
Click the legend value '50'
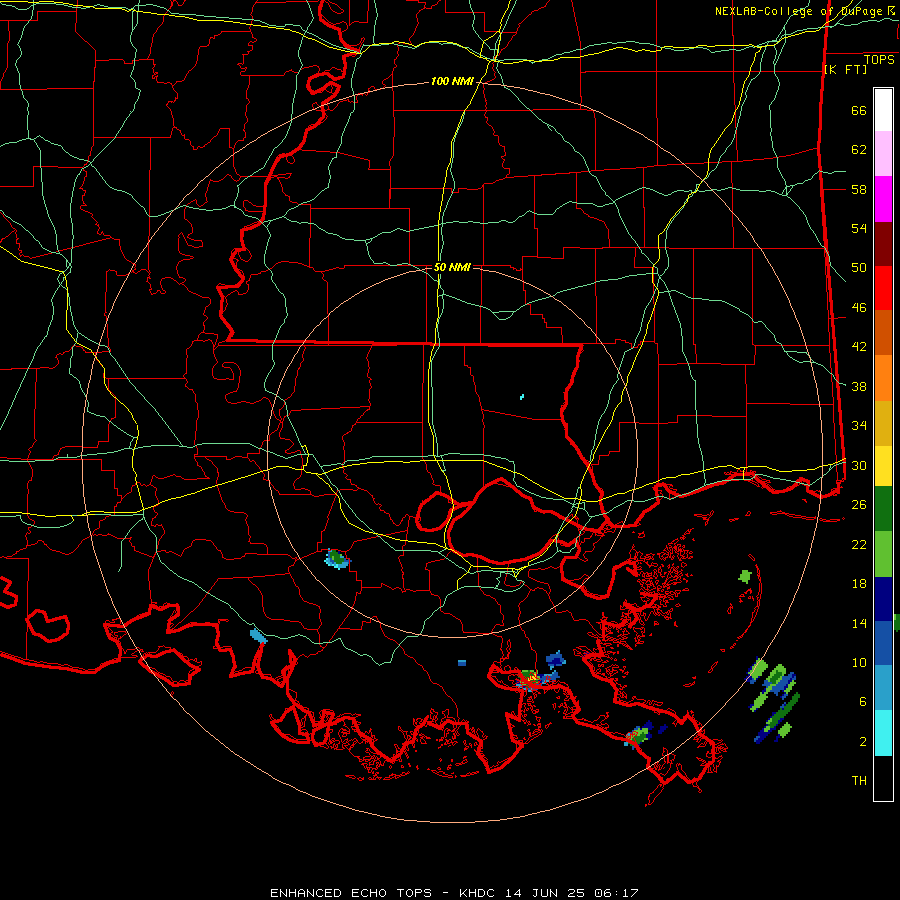859,268
